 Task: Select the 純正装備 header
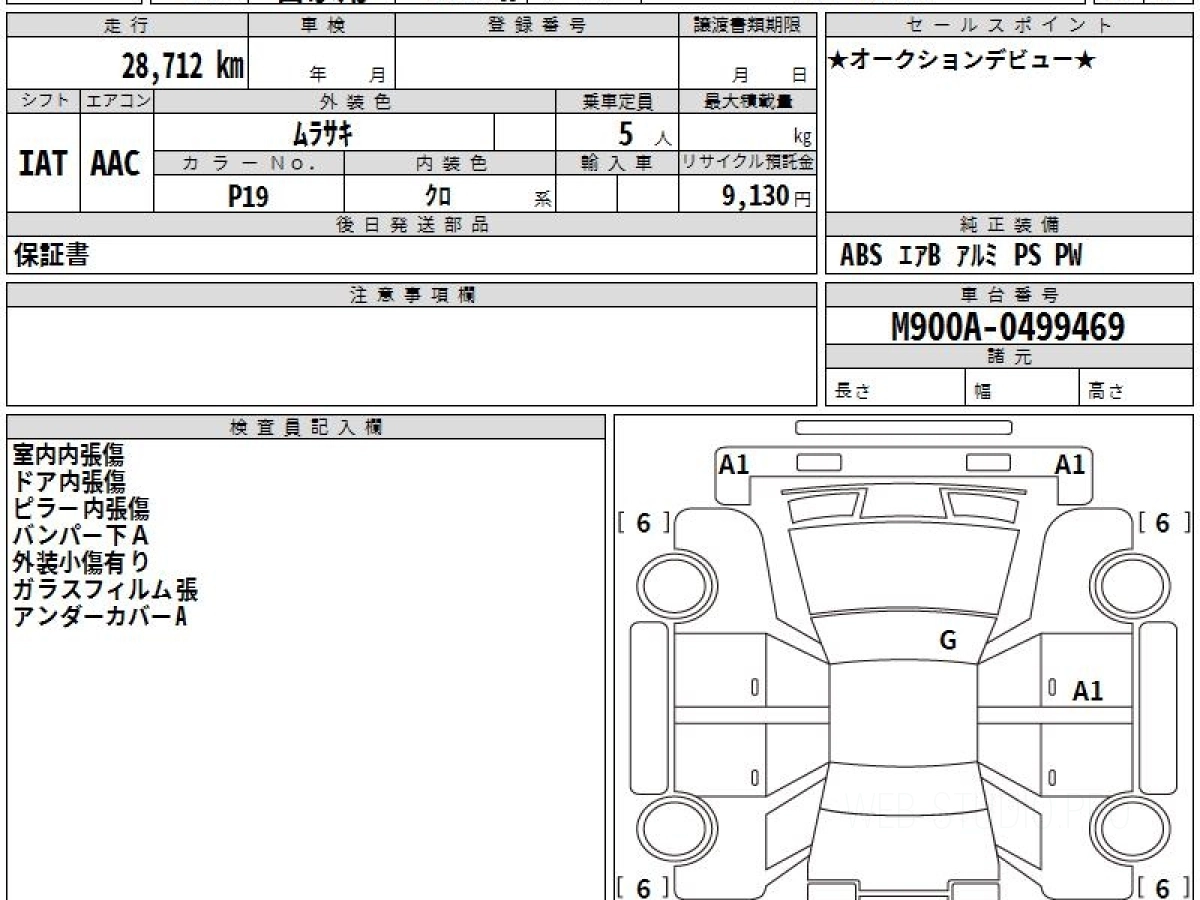click(1009, 225)
